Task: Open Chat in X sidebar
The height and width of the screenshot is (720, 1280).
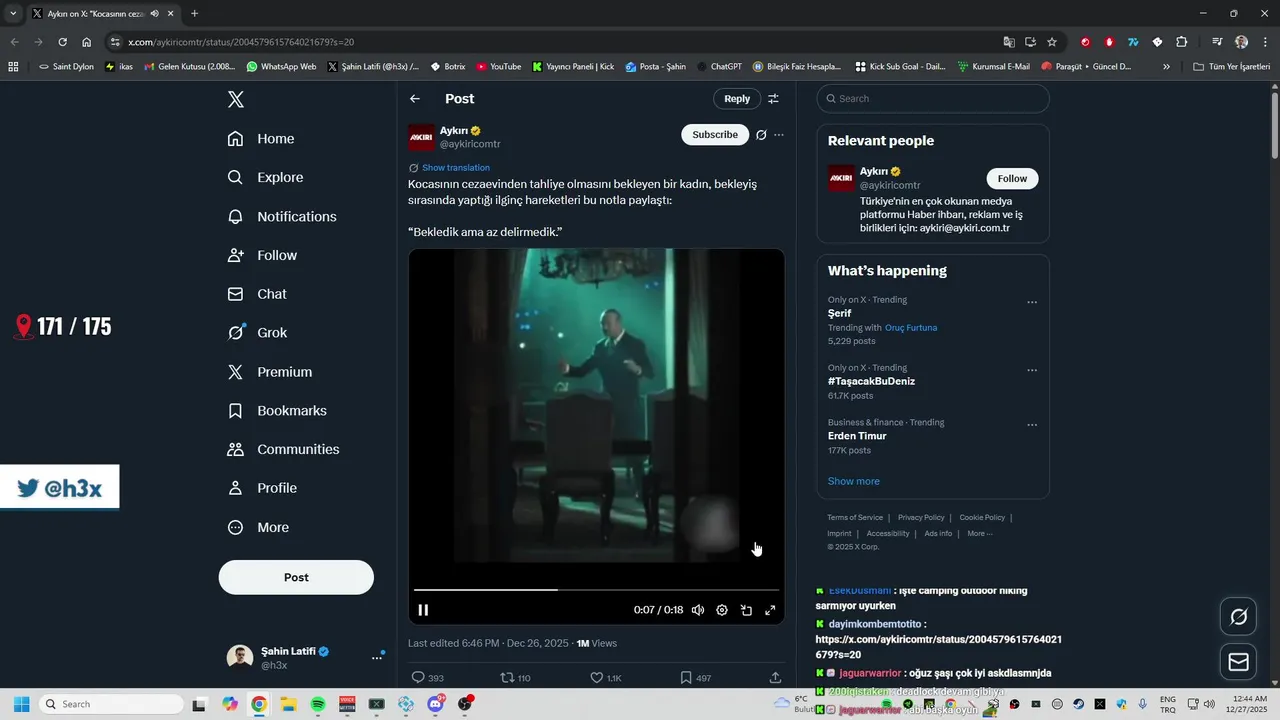Action: point(257,294)
